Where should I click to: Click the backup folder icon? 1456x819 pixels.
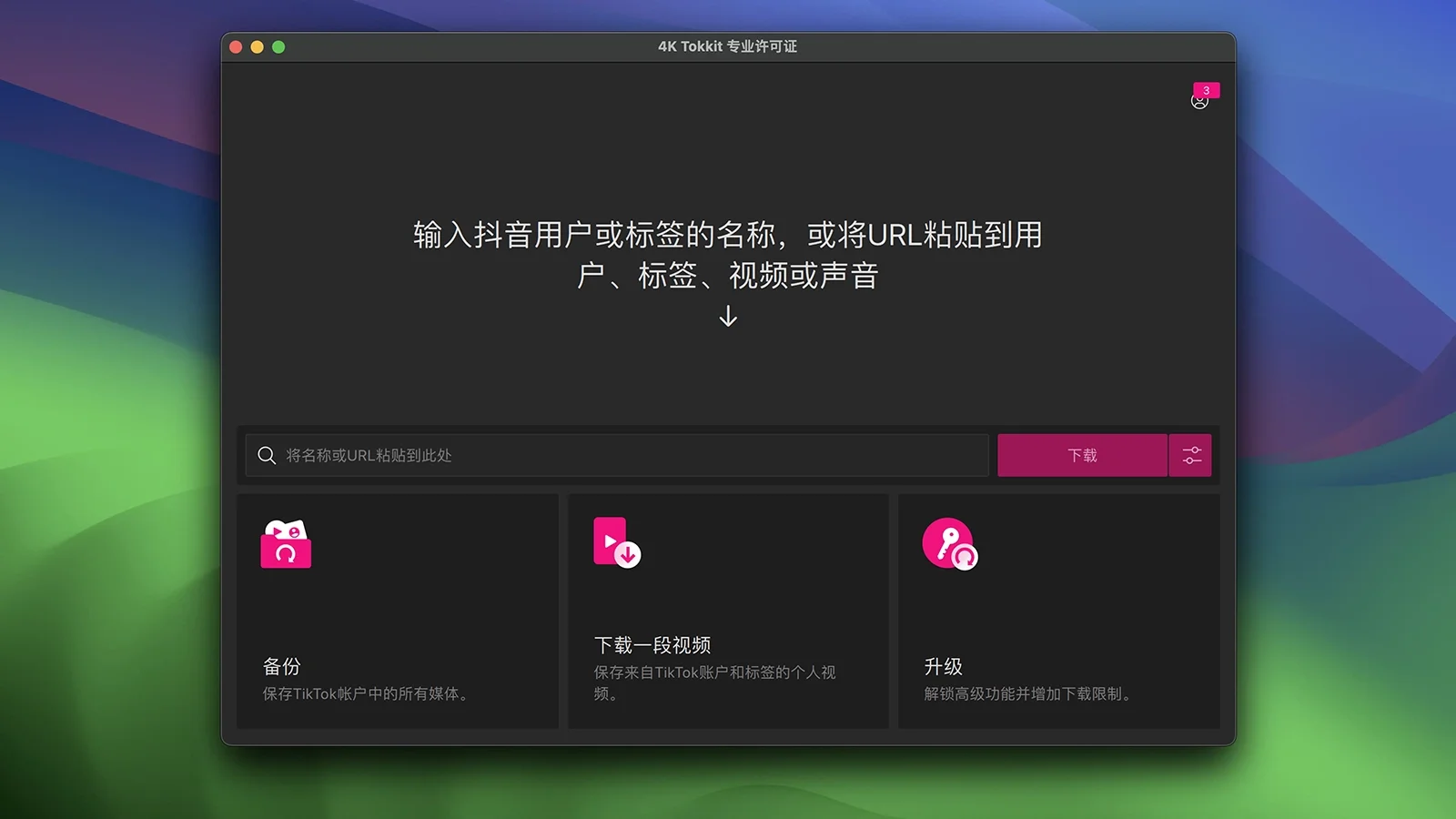click(286, 544)
